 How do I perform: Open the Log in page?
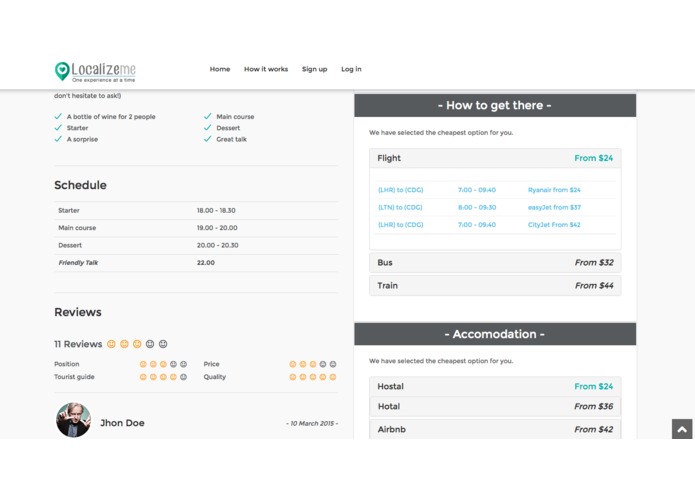click(351, 69)
